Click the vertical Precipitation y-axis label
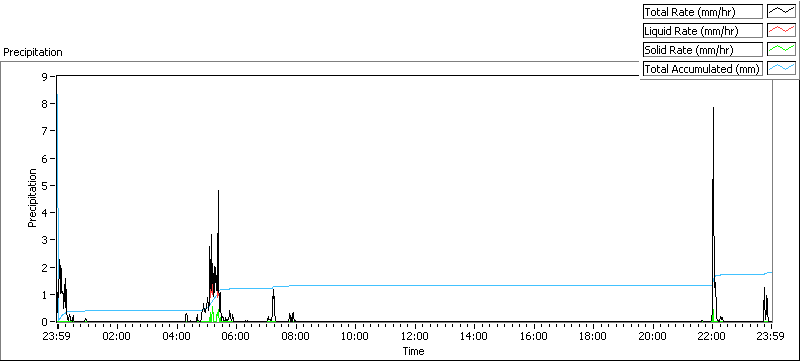 coord(32,198)
